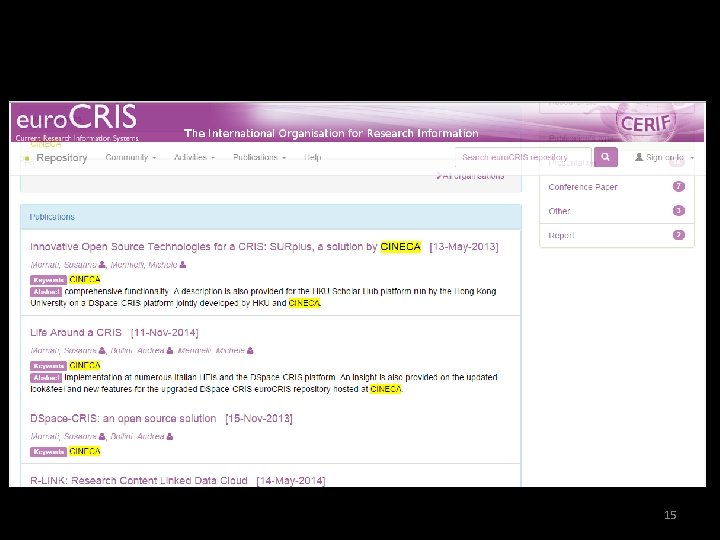This screenshot has height=540, width=720.
Task: Click person icon after Mornati in Life Around a CRIS
Action: coord(102,350)
